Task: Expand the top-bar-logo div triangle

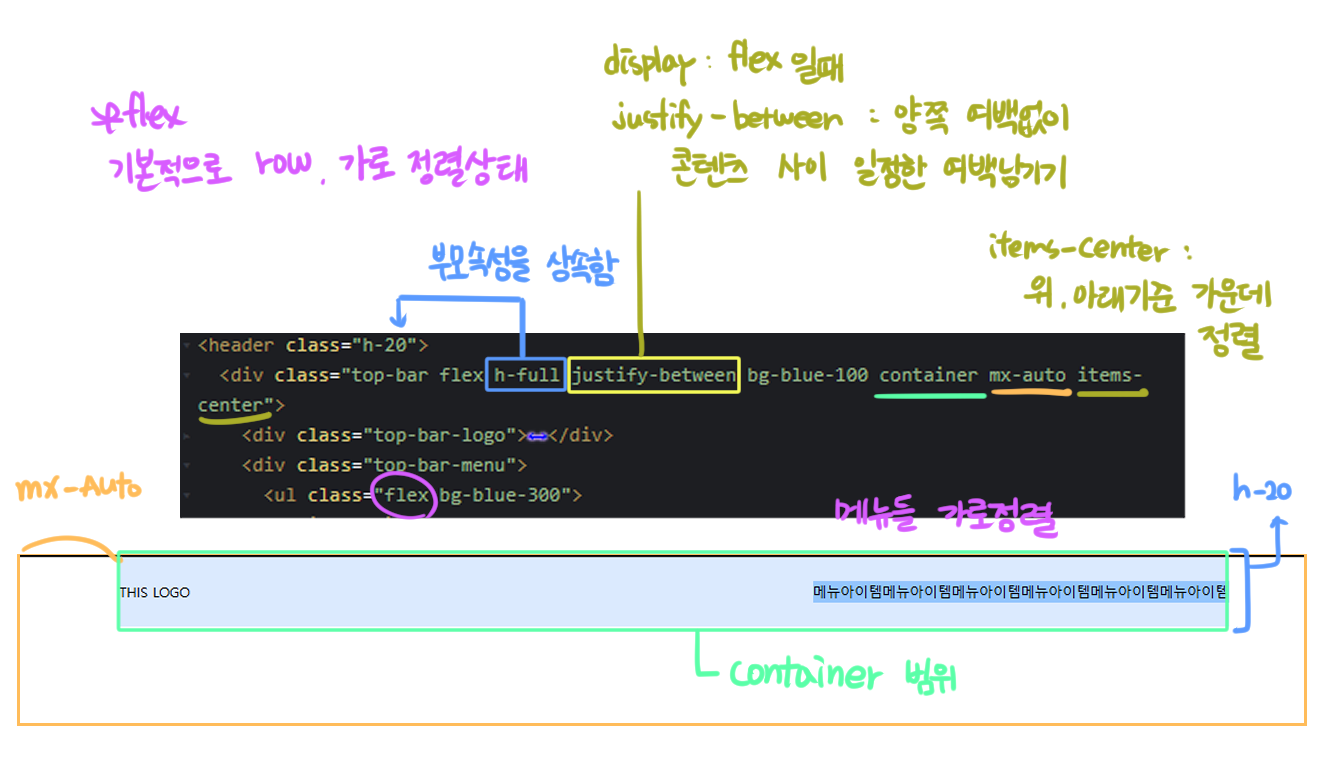Action: (x=186, y=436)
